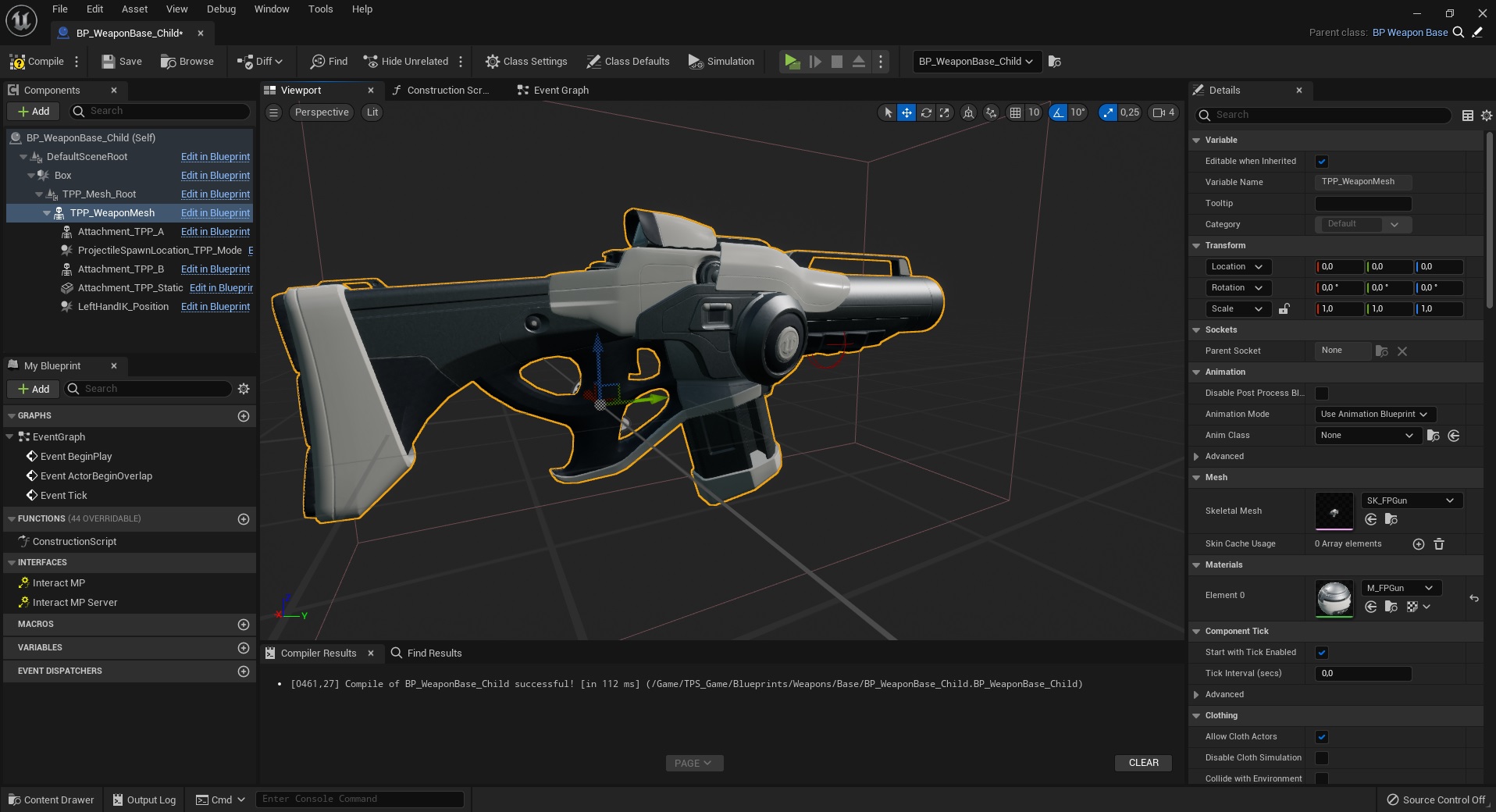1496x812 pixels.
Task: Uncheck Editable when Inherited
Action: (1322, 162)
